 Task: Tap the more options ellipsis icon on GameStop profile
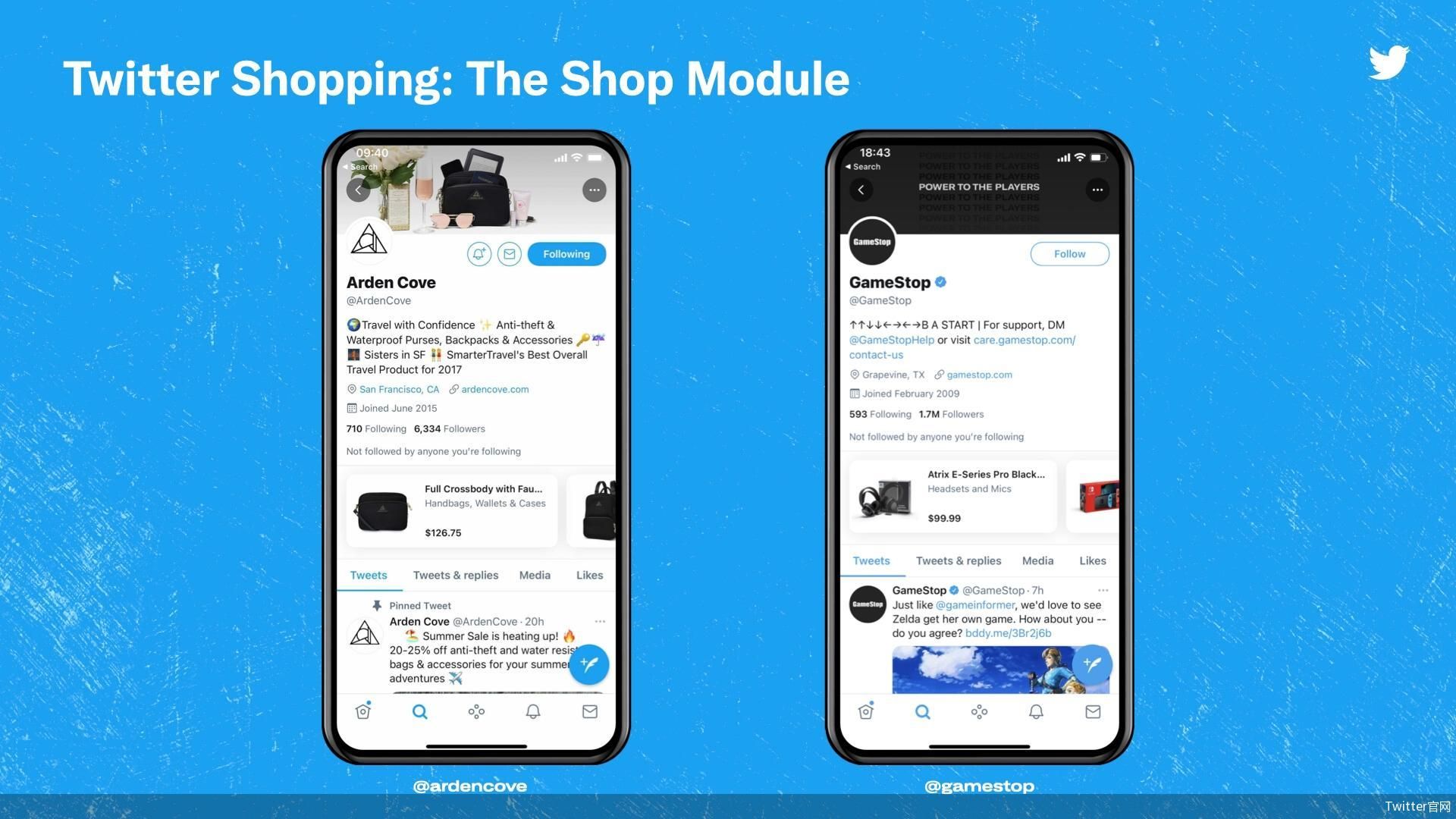click(1097, 190)
